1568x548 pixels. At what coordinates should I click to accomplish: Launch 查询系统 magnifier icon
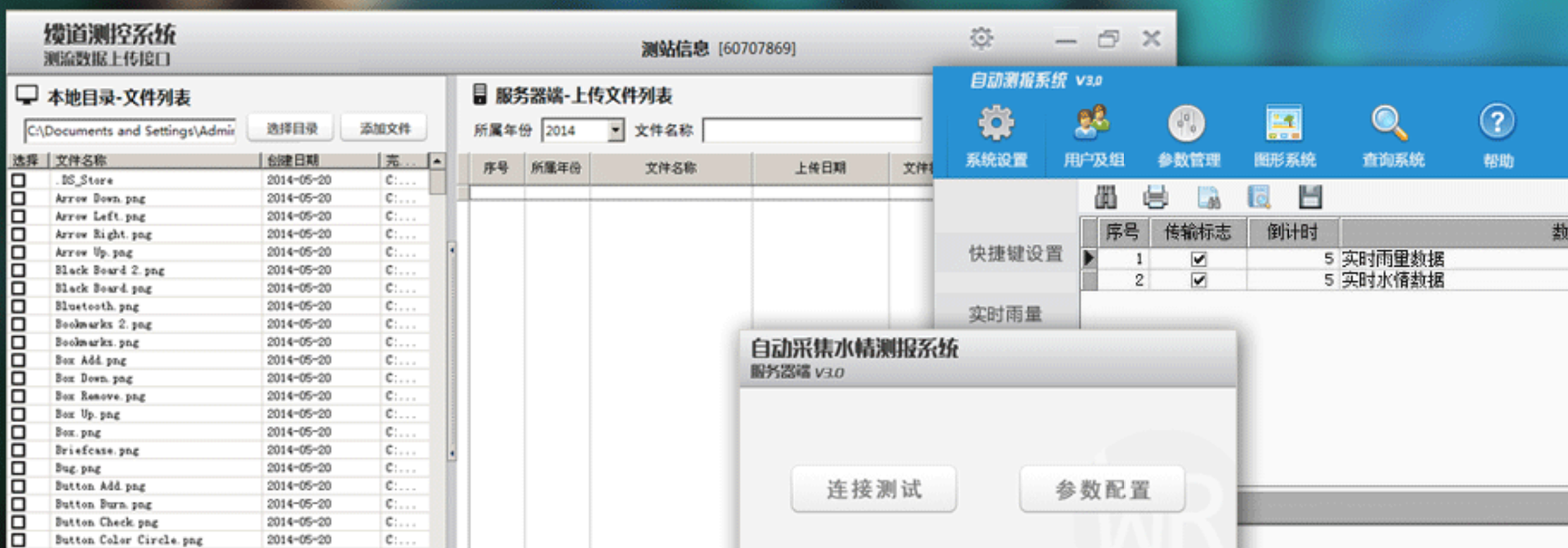[1390, 124]
